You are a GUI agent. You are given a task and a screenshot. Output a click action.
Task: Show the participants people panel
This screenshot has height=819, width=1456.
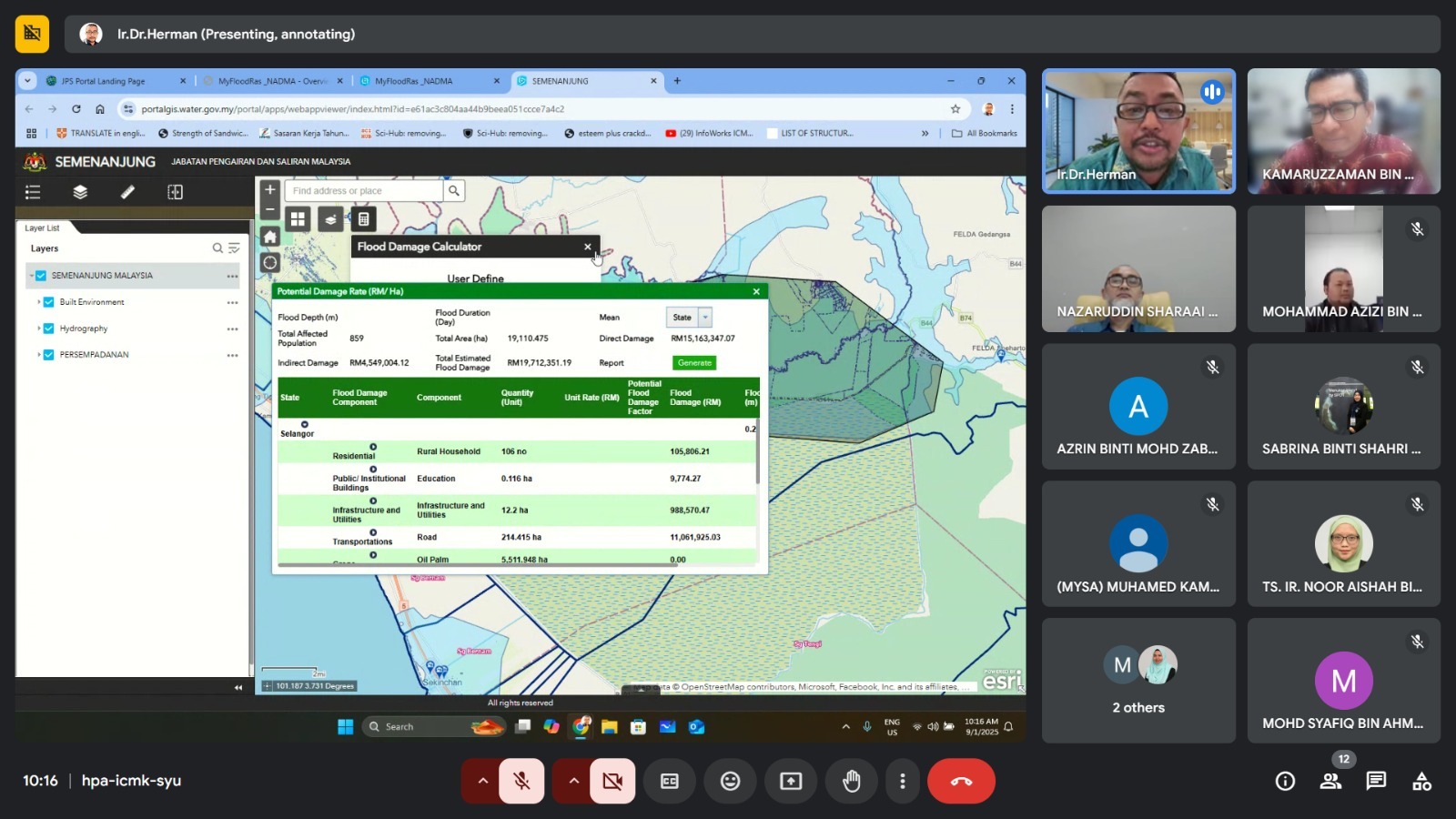click(x=1330, y=781)
